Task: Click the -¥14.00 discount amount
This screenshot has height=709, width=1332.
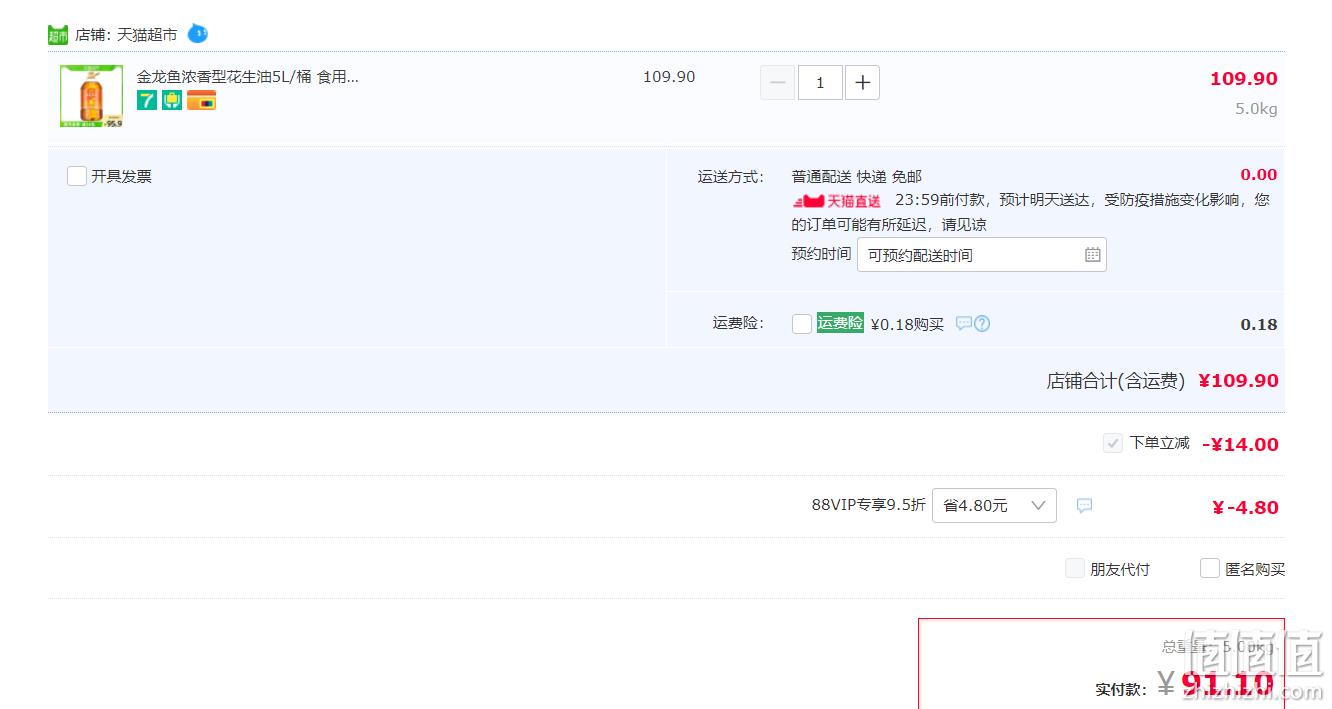Action: point(1240,445)
